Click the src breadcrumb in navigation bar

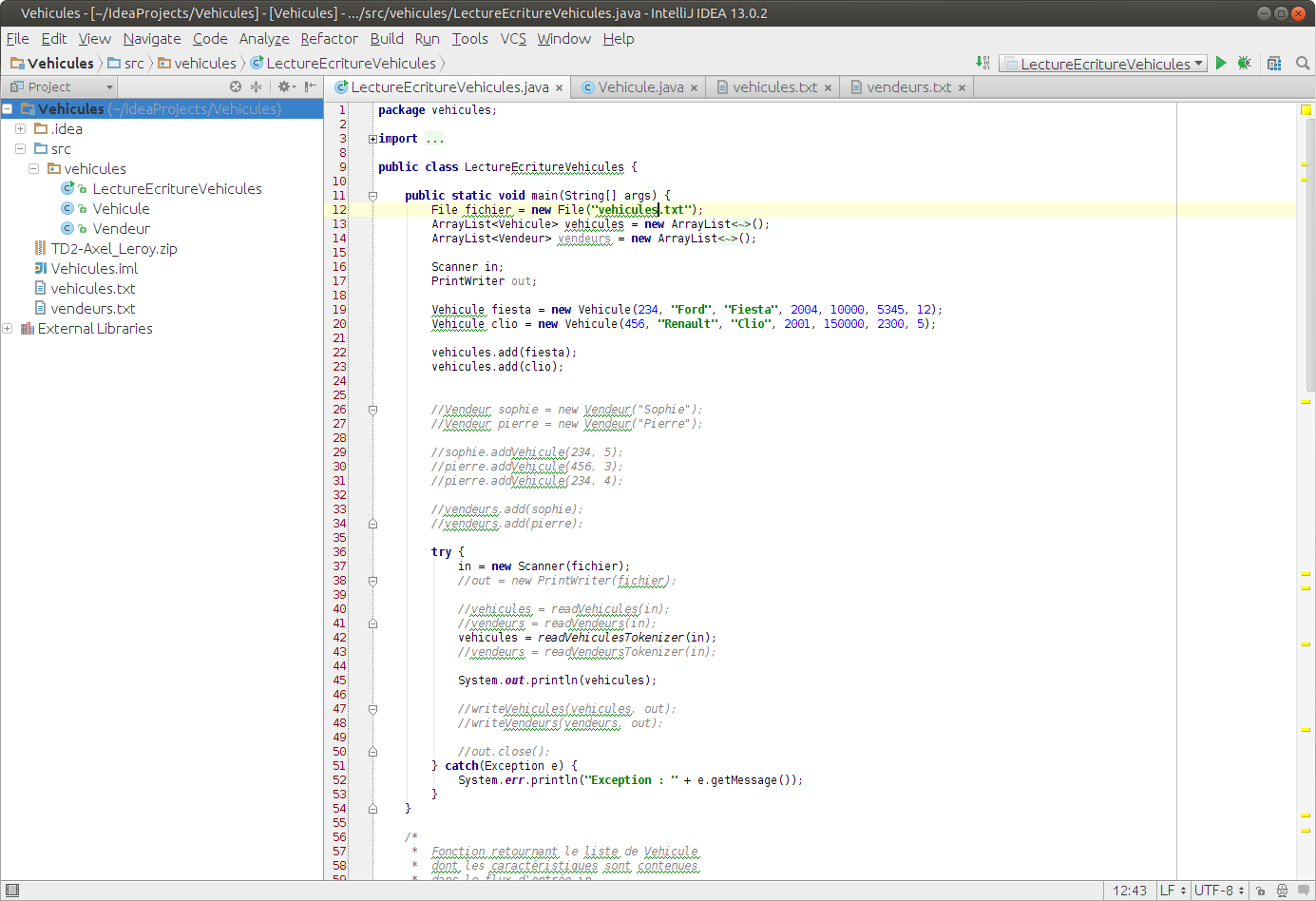pyautogui.click(x=125, y=64)
